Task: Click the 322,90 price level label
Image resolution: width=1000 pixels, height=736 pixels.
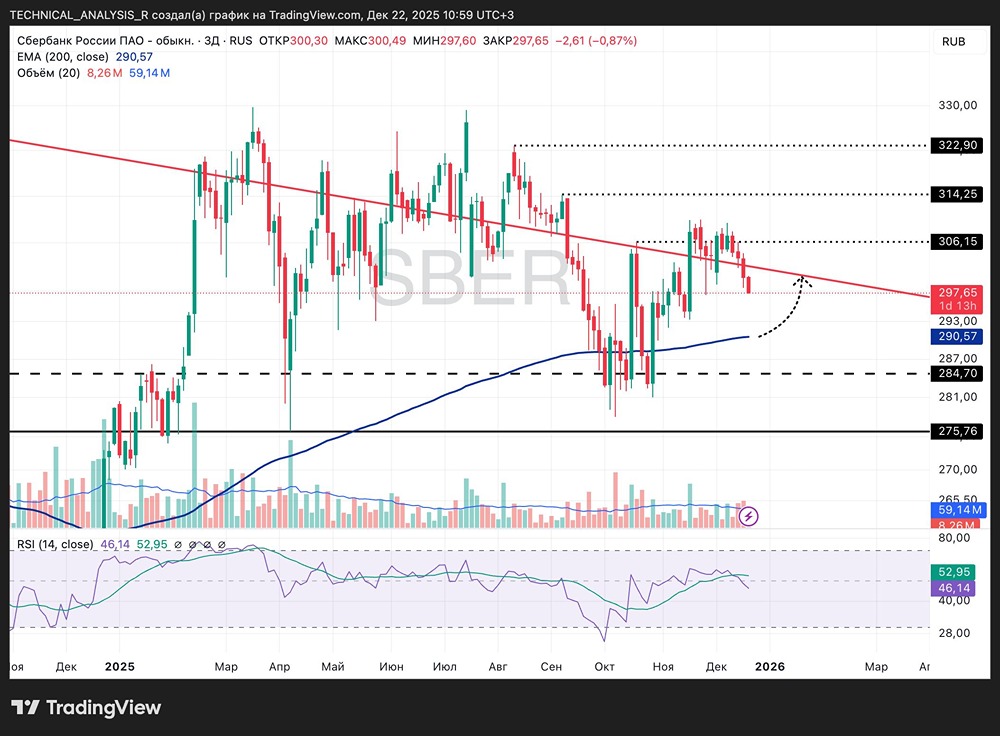Action: click(957, 145)
